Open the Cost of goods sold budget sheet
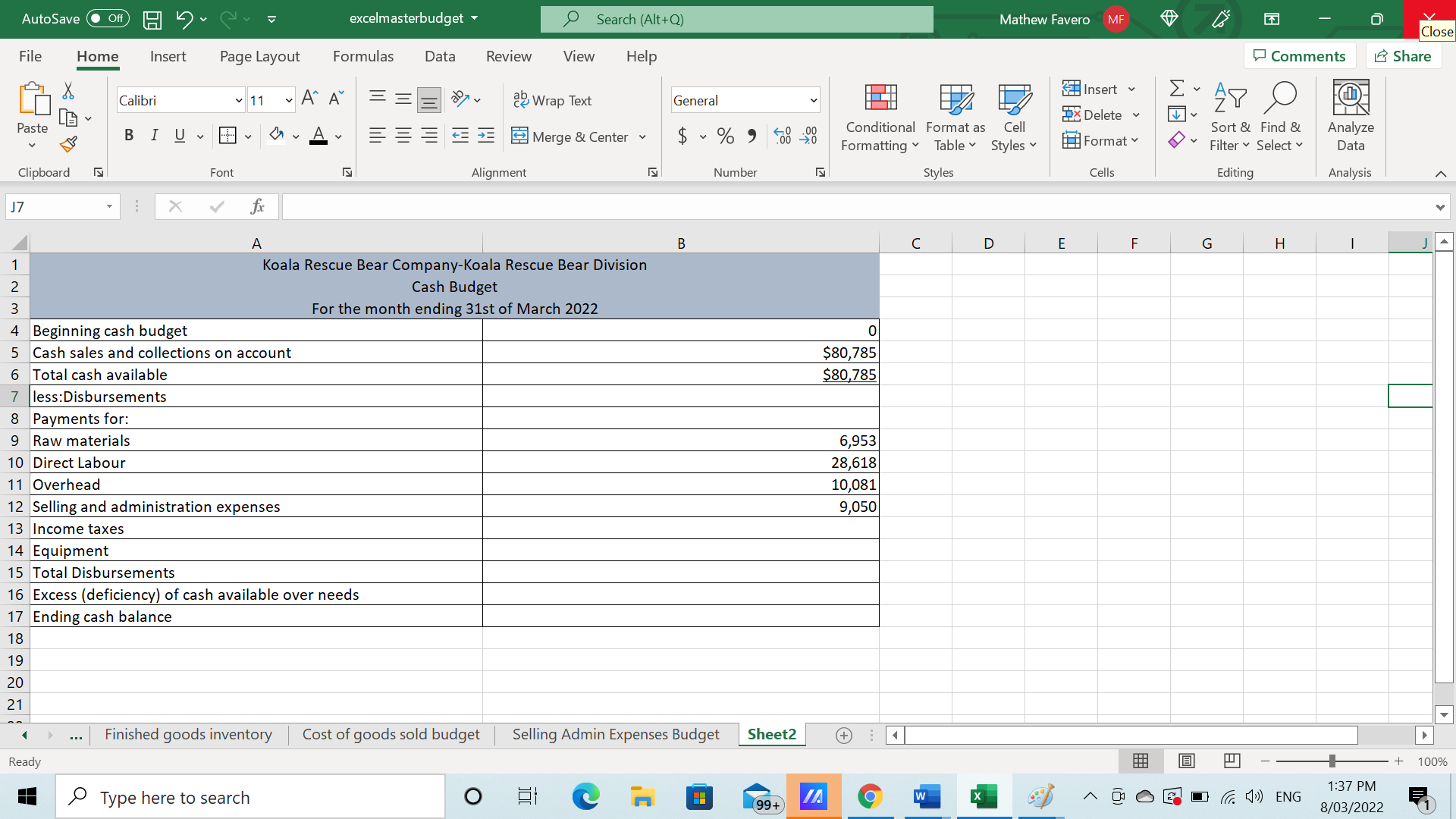1456x819 pixels. coord(391,734)
